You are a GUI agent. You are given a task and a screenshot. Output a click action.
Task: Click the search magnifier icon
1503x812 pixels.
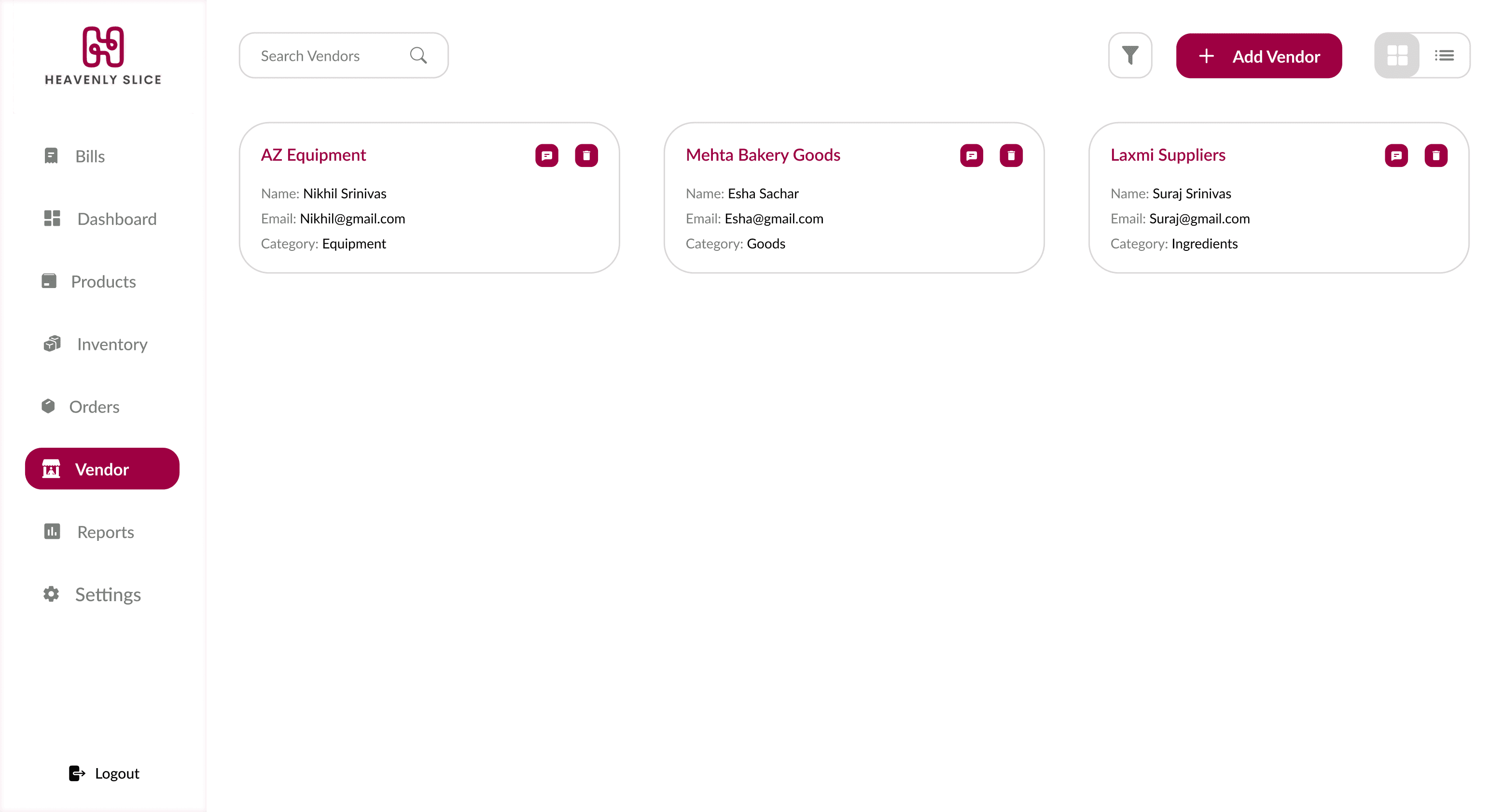point(418,55)
